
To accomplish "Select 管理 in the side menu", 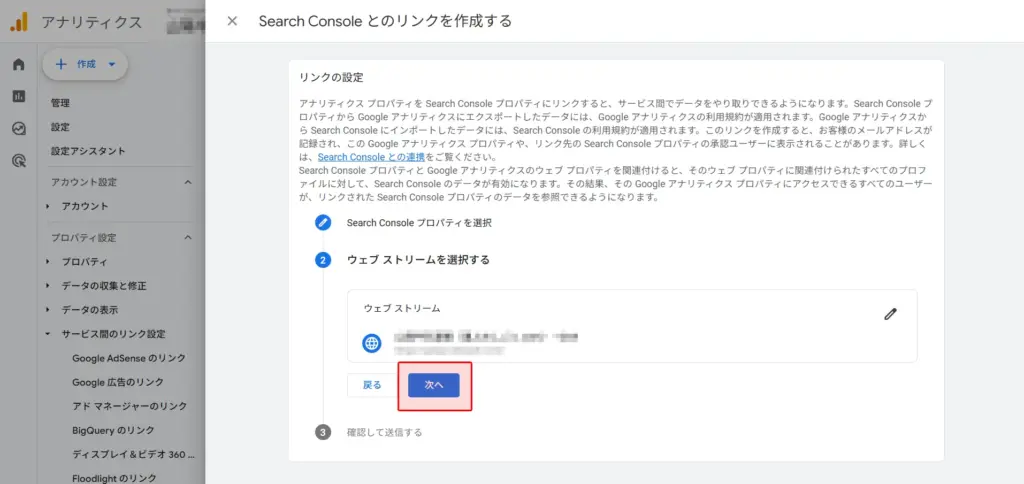I will point(60,103).
